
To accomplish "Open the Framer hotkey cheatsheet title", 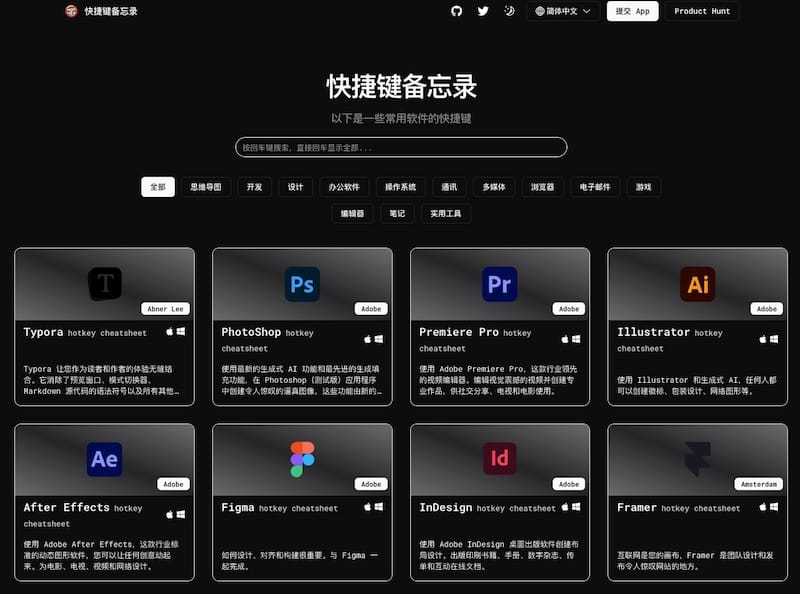I will coord(679,508).
